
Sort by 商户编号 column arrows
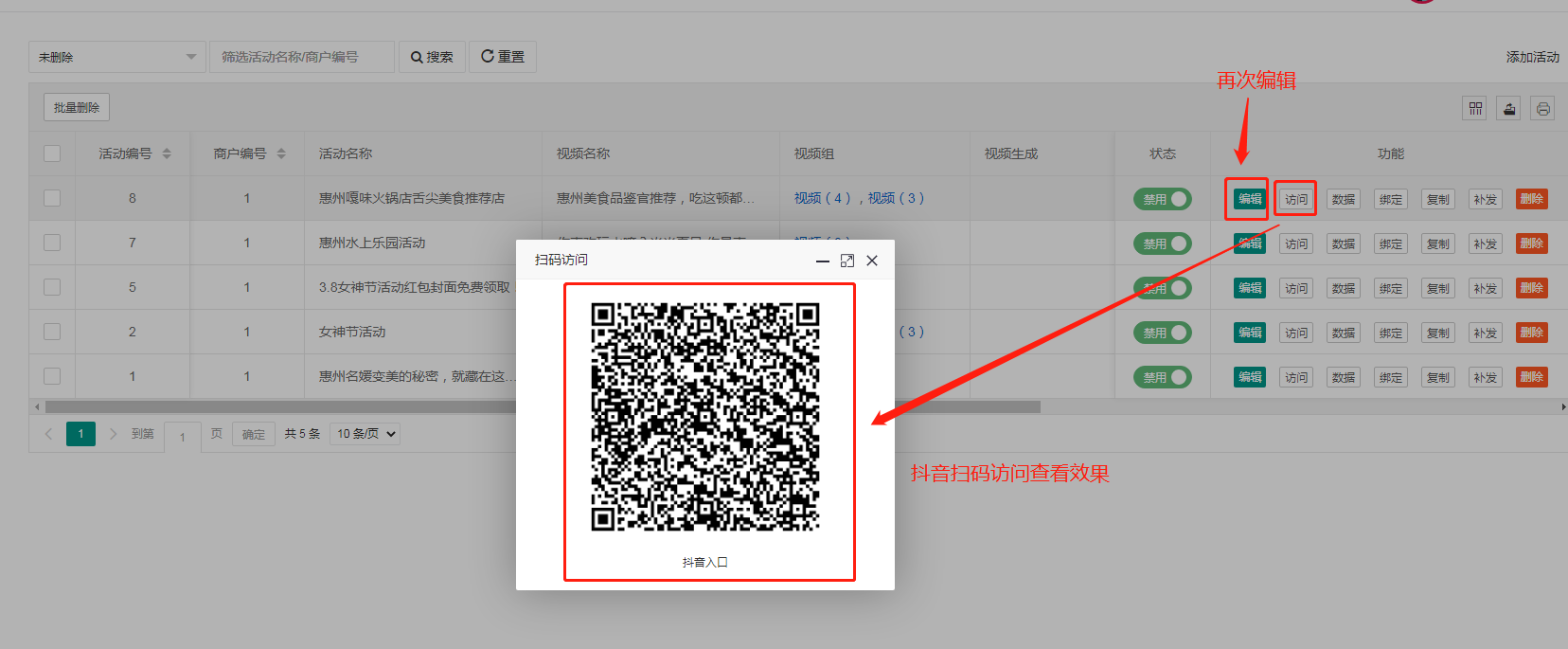coord(281,153)
